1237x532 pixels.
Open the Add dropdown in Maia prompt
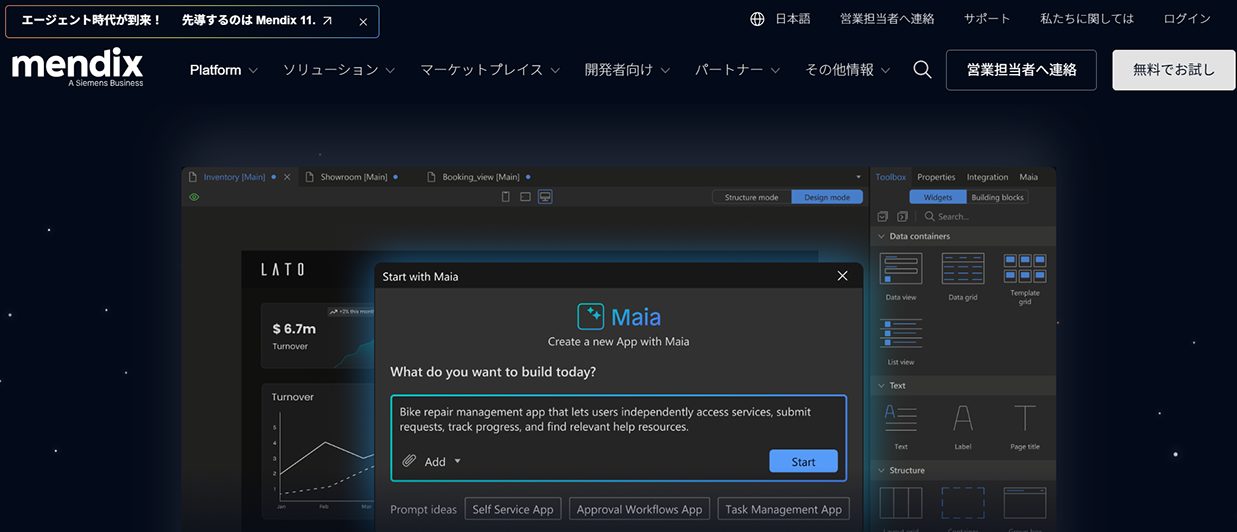point(443,461)
